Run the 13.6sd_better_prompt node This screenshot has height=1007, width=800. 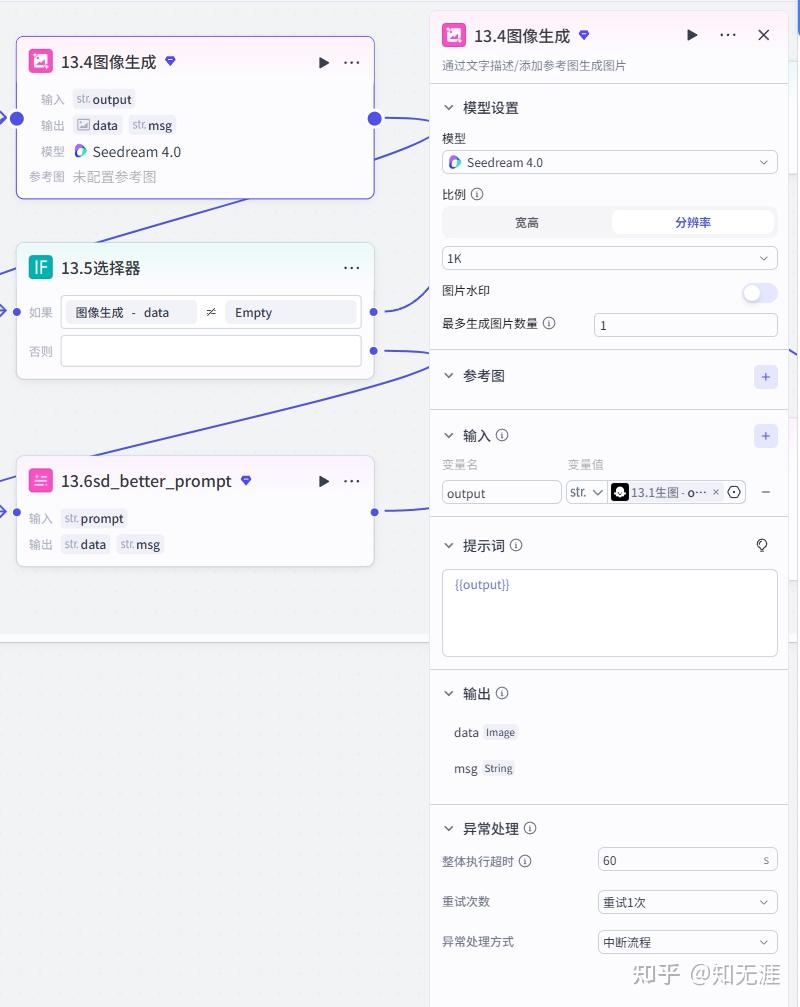tap(324, 481)
